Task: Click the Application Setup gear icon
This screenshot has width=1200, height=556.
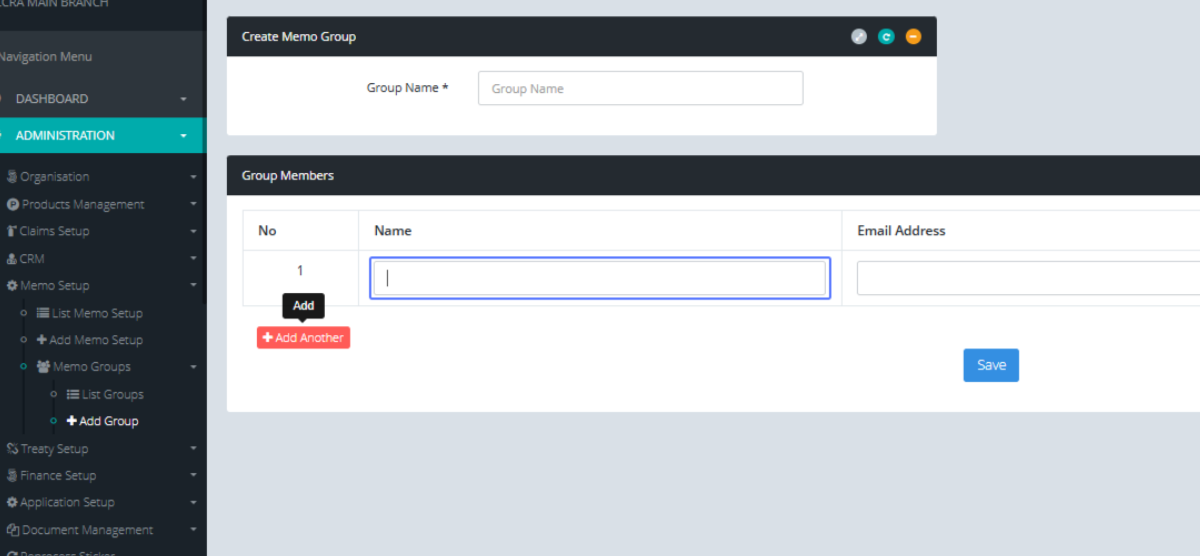Action: point(12,503)
